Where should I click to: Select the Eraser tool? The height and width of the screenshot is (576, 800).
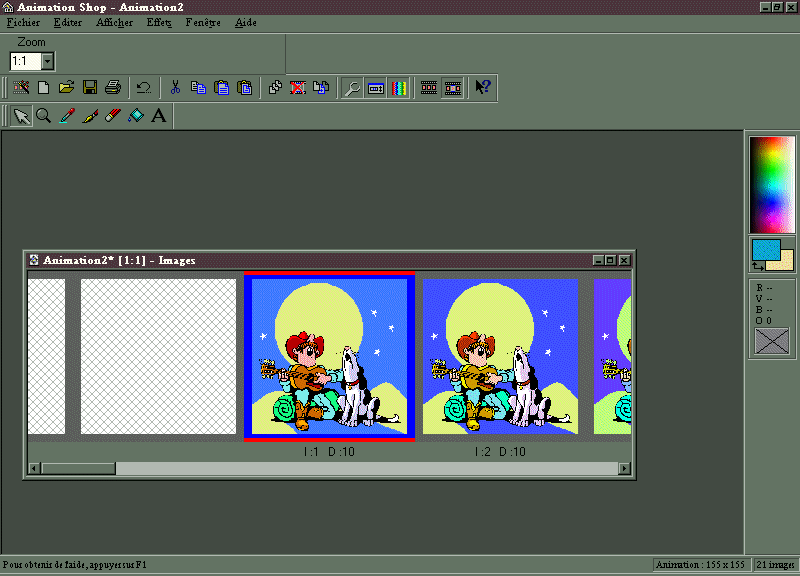click(x=113, y=116)
